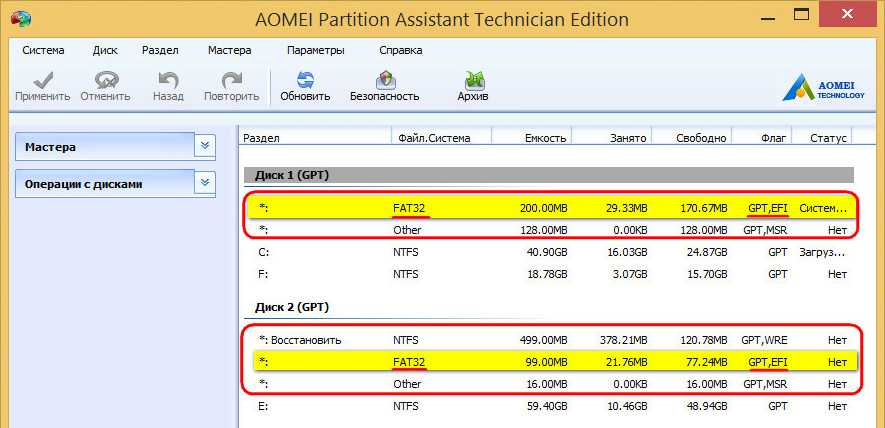Select the C: NTFS partition row
This screenshot has width=885, height=428.
[550, 253]
